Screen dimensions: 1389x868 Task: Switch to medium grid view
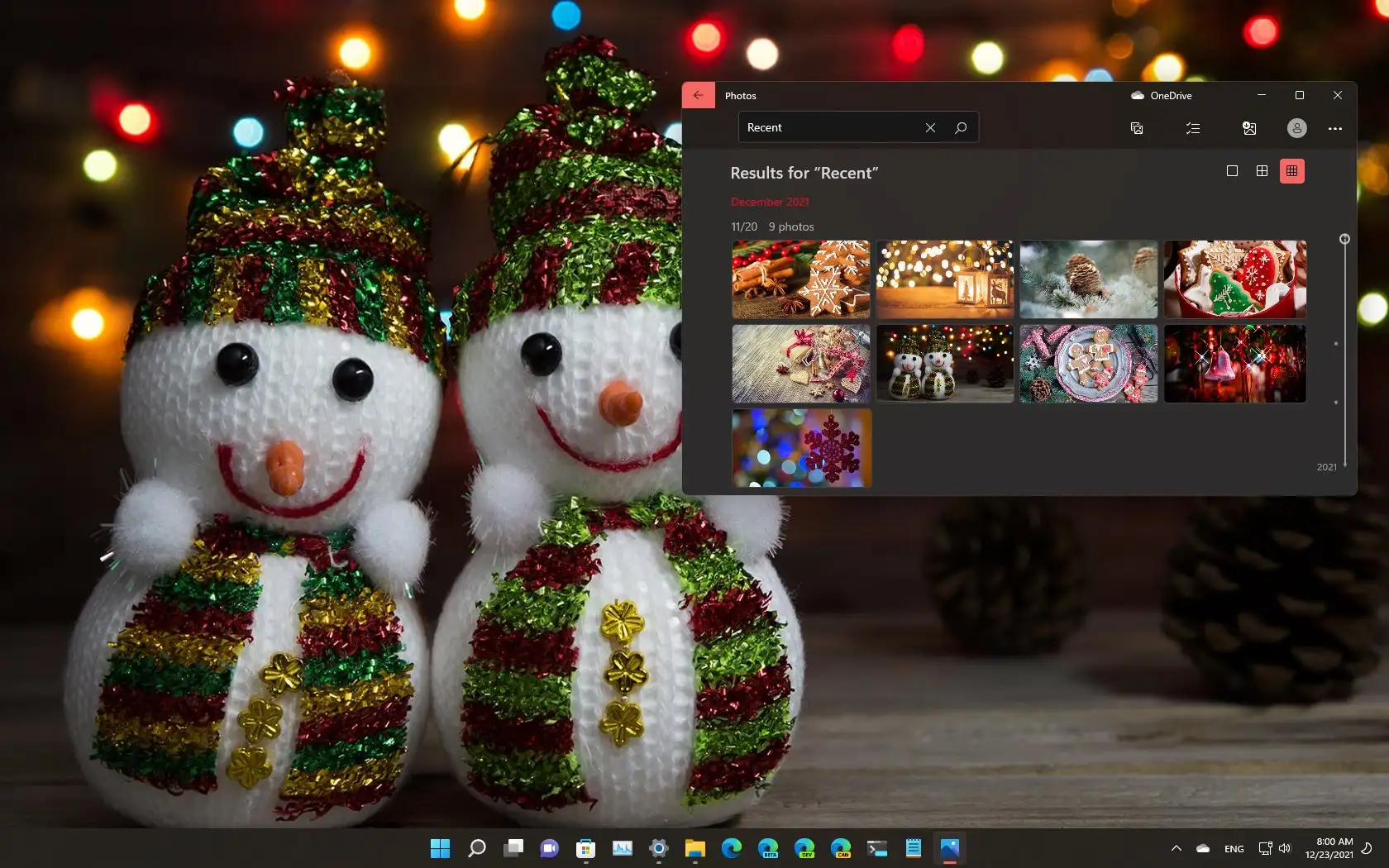click(1262, 171)
